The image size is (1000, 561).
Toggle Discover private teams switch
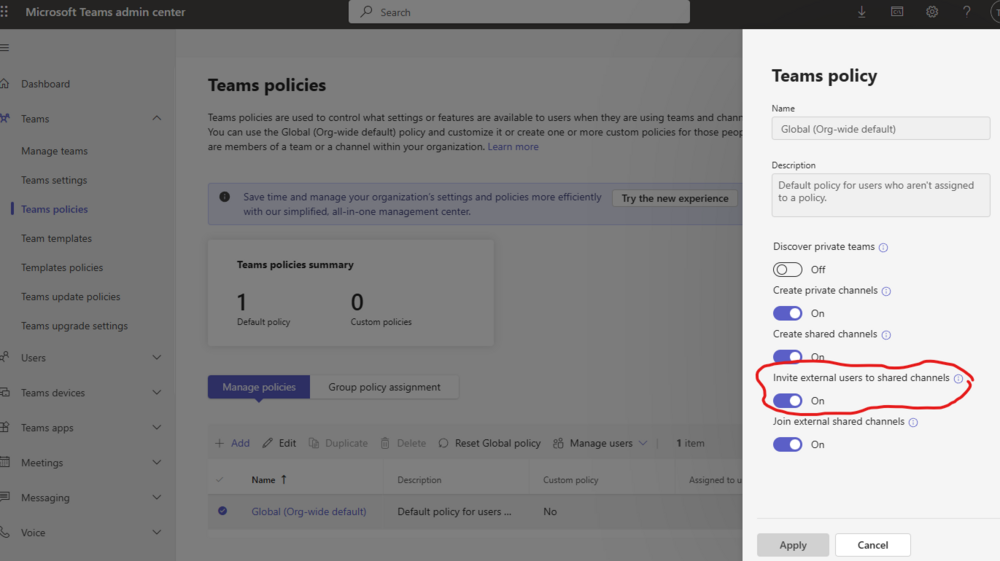[x=788, y=269]
